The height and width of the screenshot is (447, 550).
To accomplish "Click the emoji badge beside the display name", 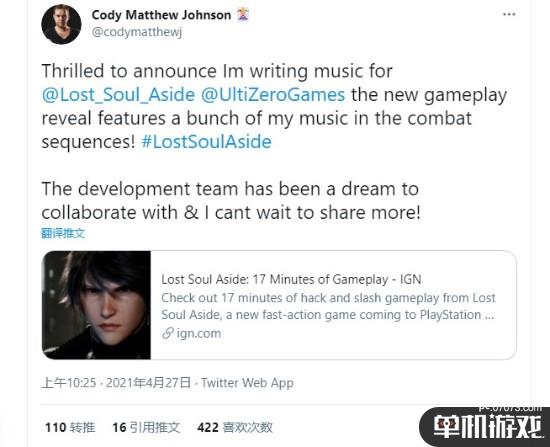I will pos(242,15).
